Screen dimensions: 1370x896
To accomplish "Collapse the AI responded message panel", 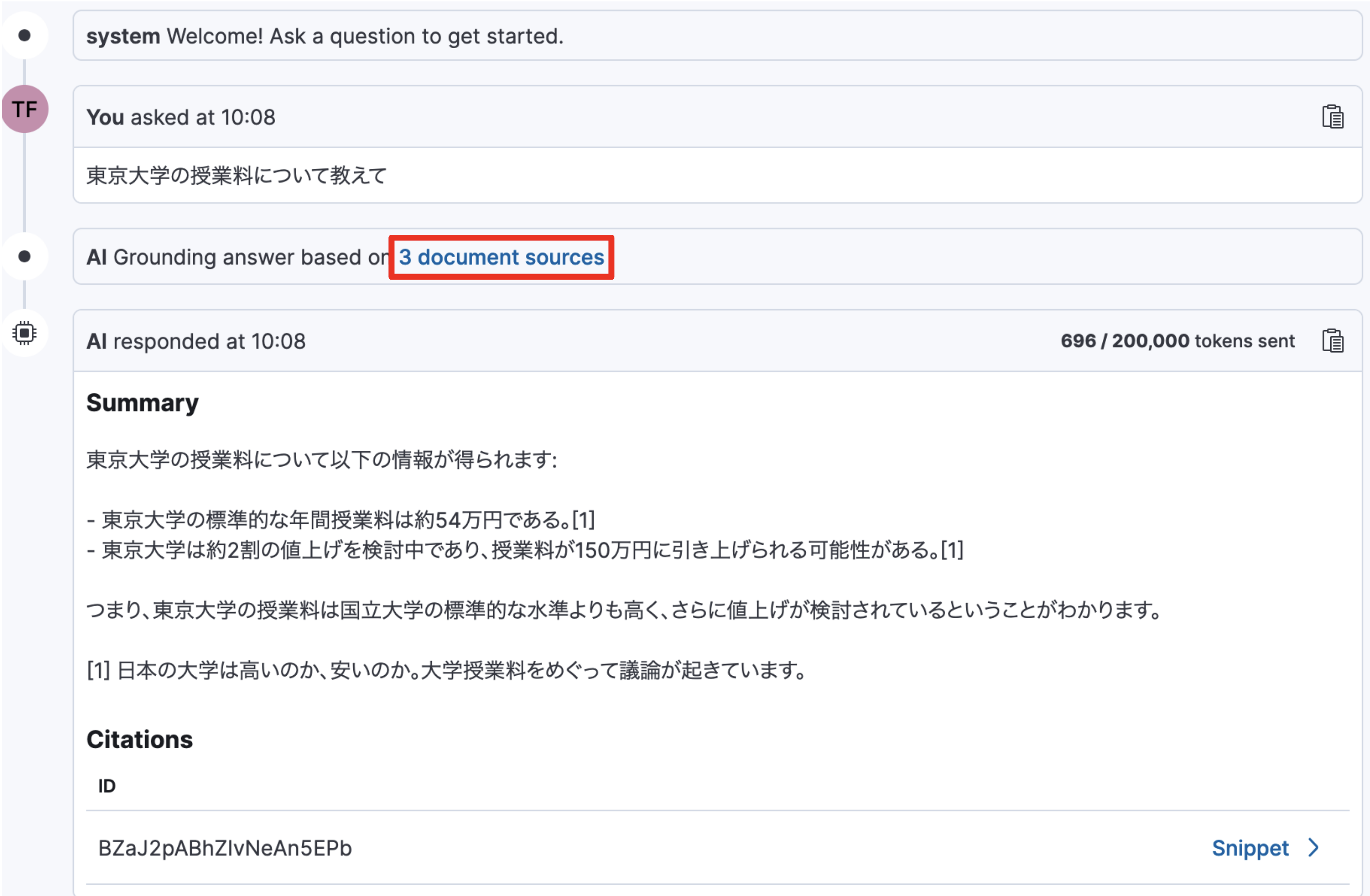I will pyautogui.click(x=196, y=340).
